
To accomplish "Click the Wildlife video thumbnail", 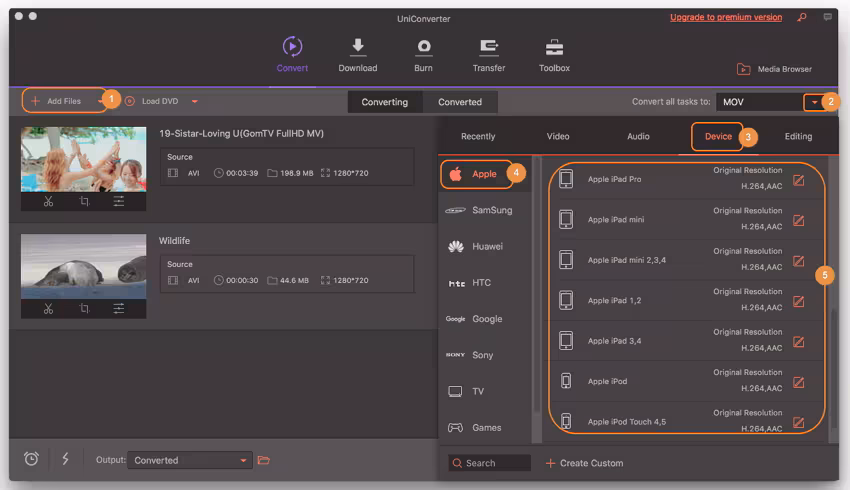I will [83, 266].
